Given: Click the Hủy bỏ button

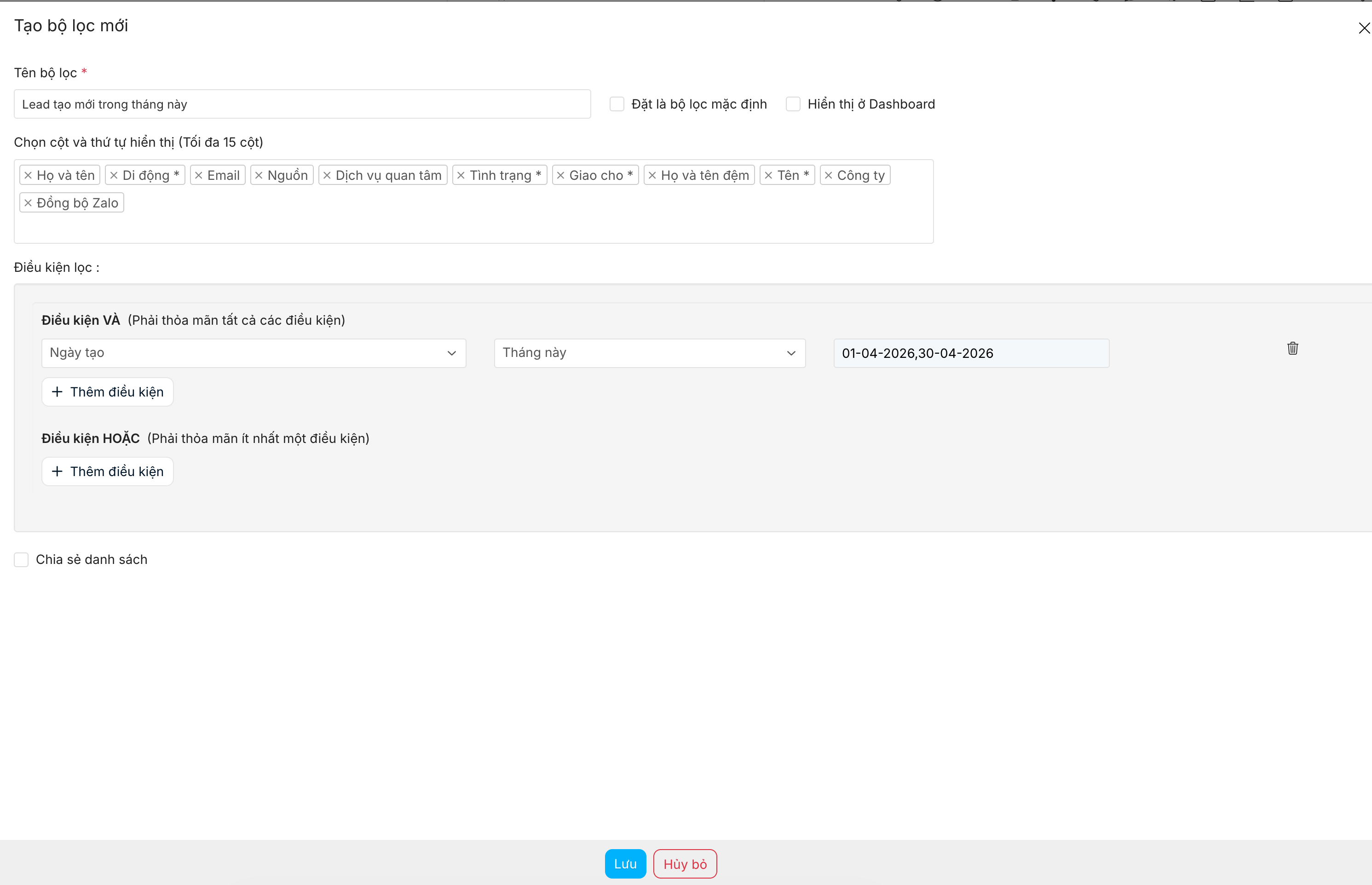Looking at the screenshot, I should (685, 864).
